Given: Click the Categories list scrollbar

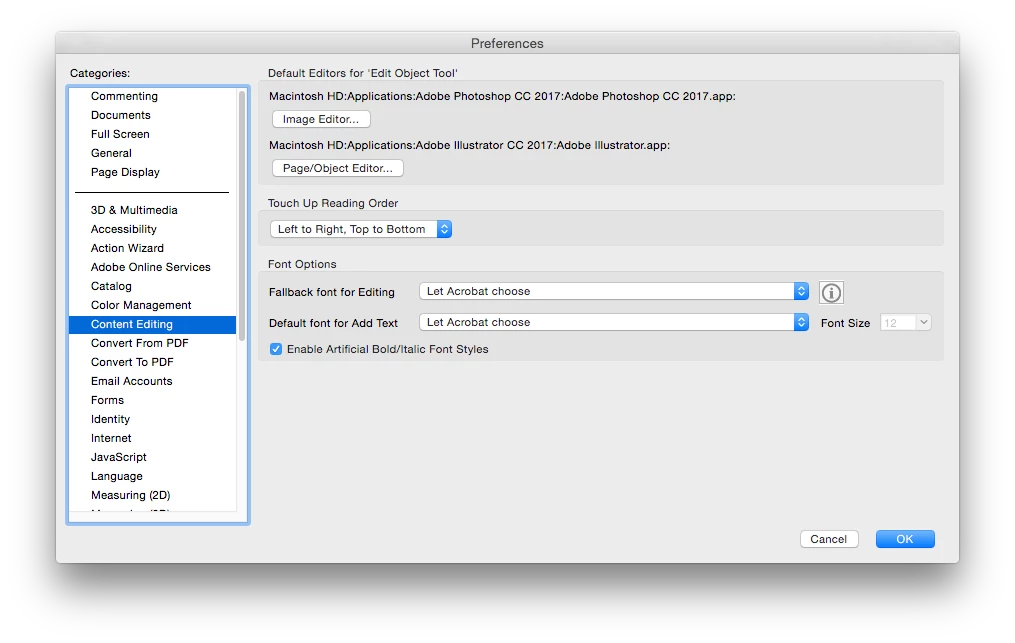Looking at the screenshot, I should 242,216.
